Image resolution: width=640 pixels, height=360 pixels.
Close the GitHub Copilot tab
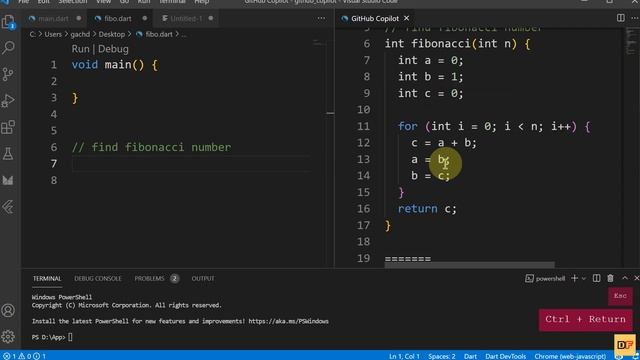pyautogui.click(x=407, y=18)
